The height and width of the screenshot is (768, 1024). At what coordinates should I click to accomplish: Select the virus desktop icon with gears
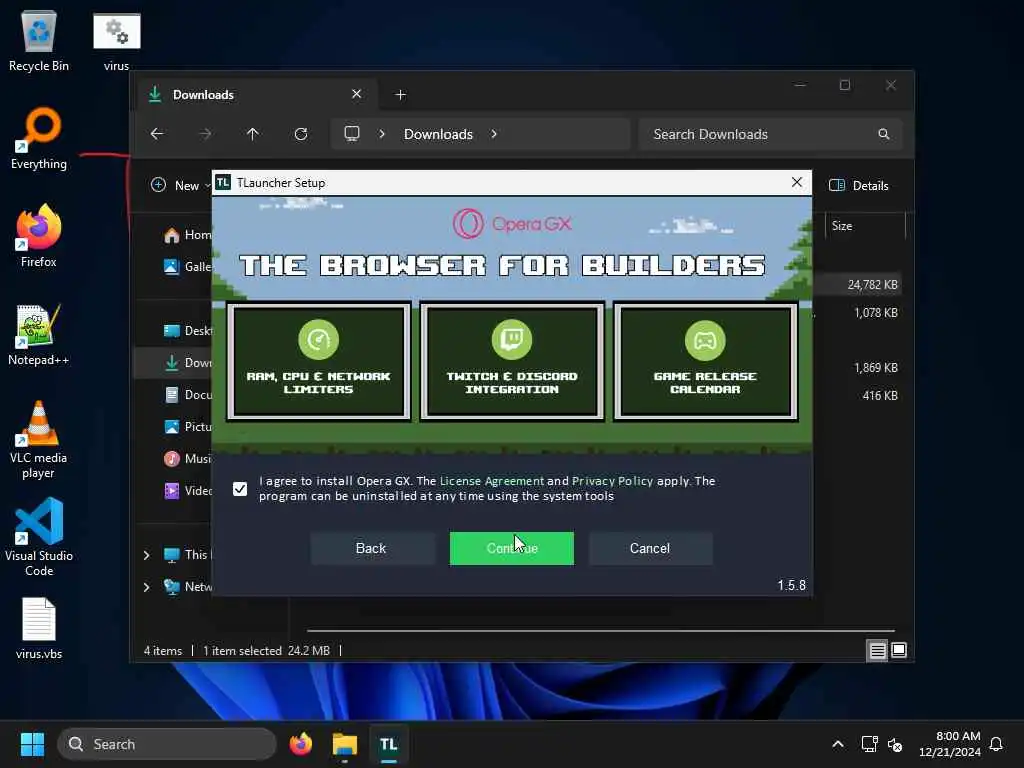pos(116,40)
